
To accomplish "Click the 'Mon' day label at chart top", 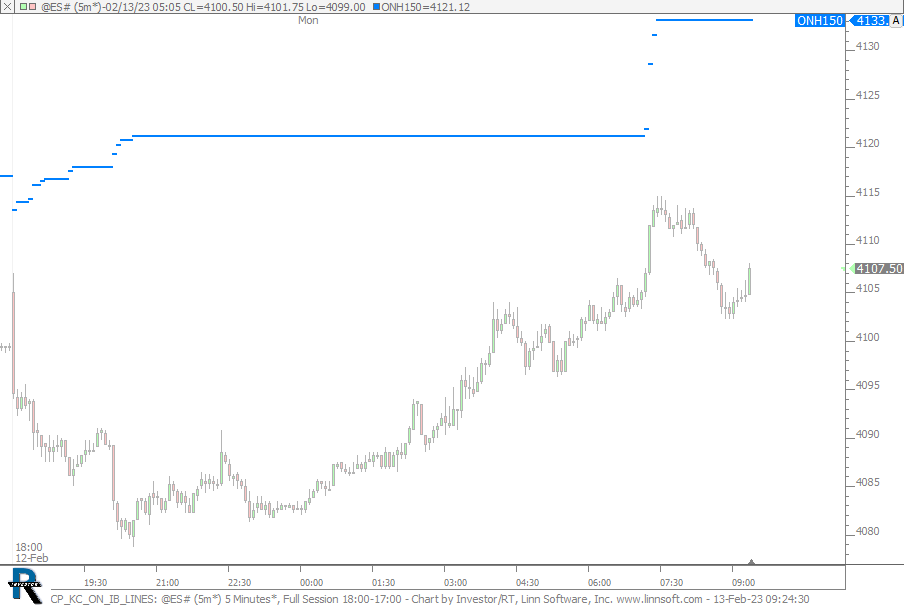I will tap(308, 20).
